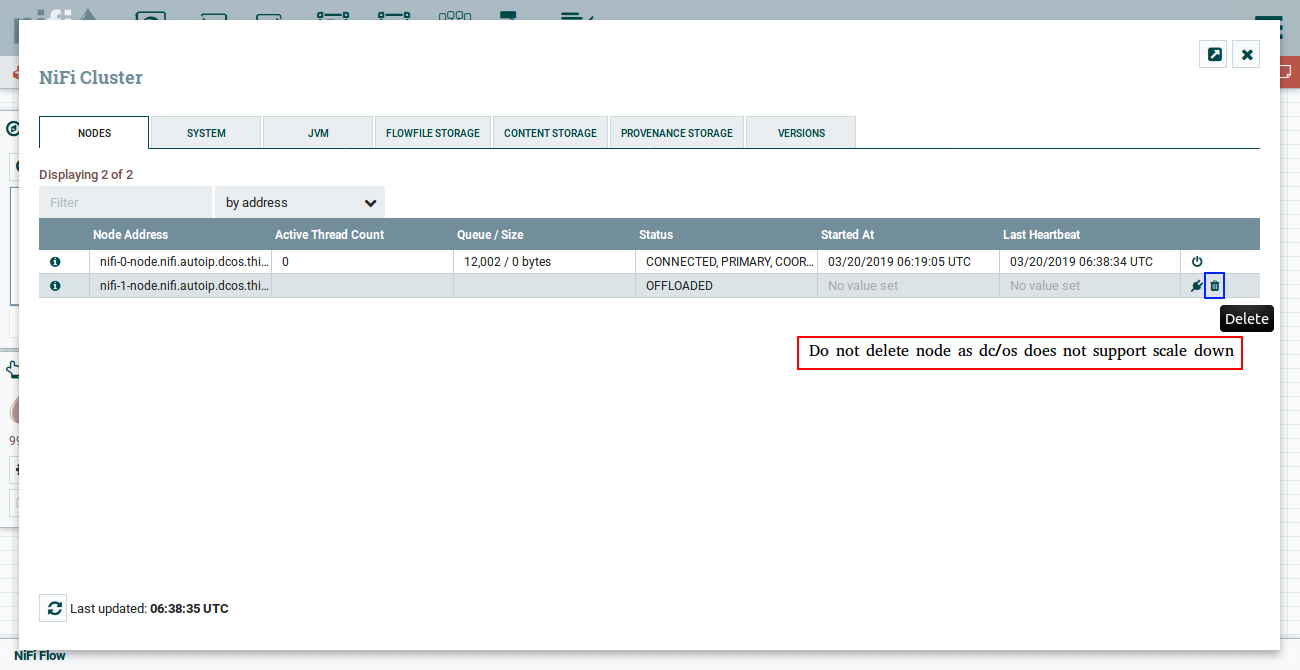1300x670 pixels.
Task: Open the JVM tab
Action: pos(318,133)
